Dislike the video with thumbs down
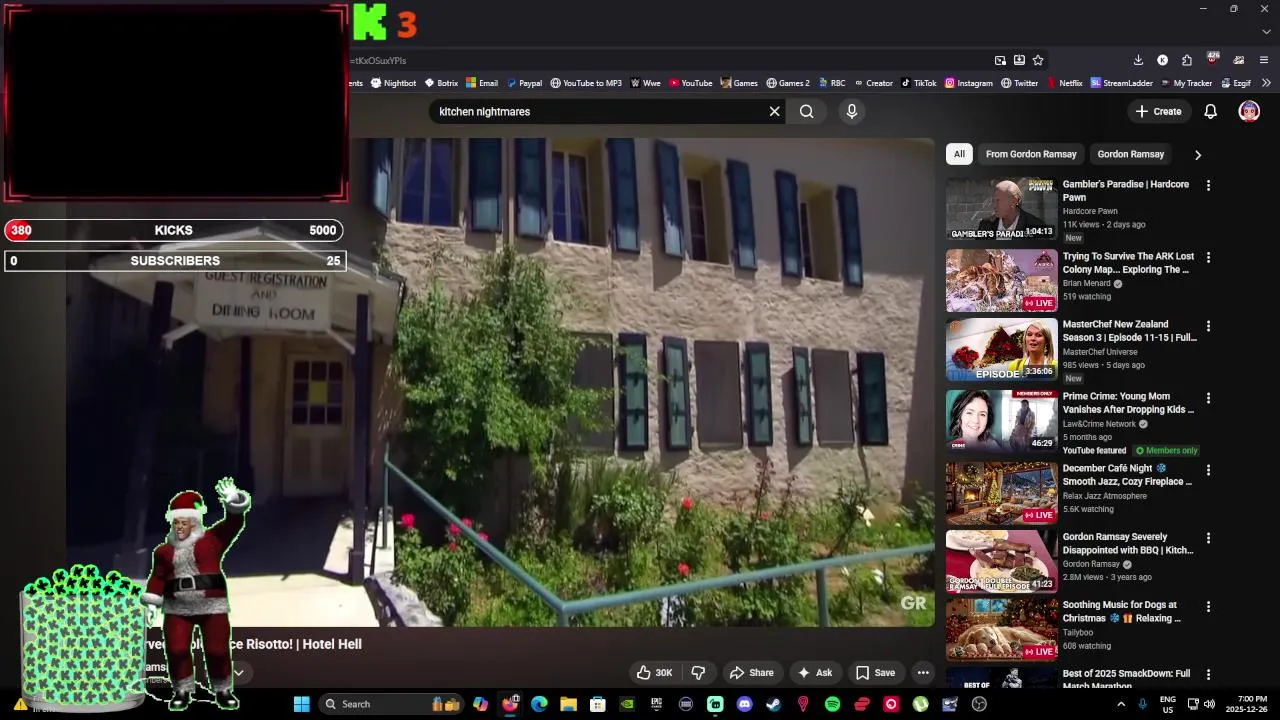 click(698, 673)
